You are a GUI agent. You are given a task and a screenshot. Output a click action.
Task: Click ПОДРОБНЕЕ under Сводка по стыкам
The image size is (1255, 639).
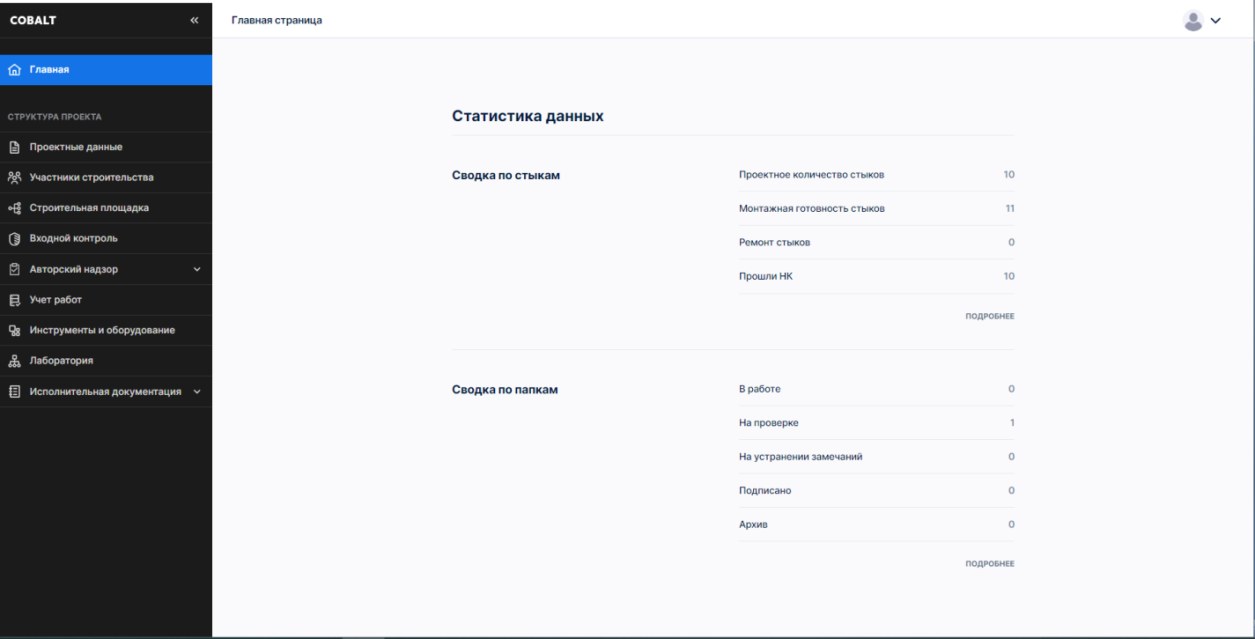[x=989, y=316]
